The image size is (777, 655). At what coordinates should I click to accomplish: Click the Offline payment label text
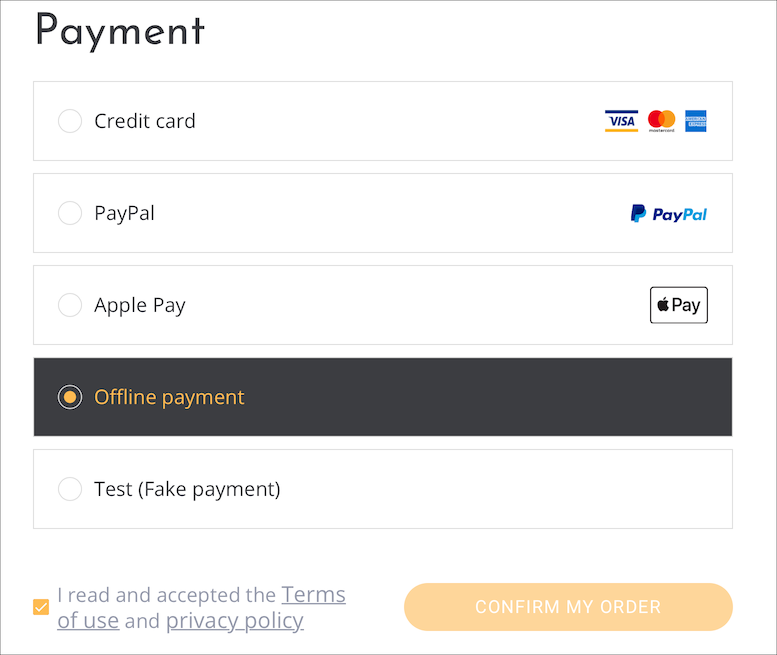pos(169,397)
